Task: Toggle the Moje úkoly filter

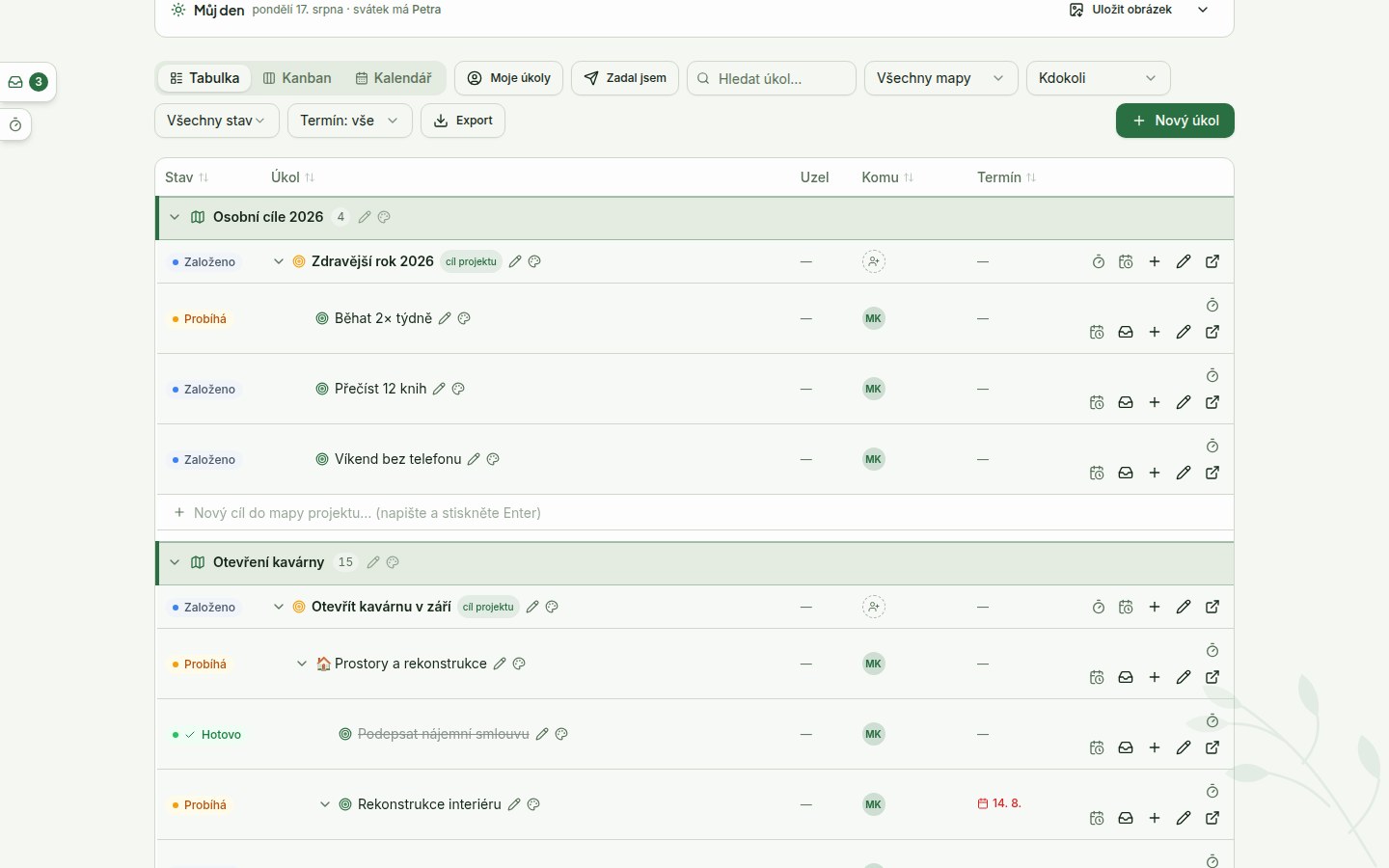Action: pos(509,78)
